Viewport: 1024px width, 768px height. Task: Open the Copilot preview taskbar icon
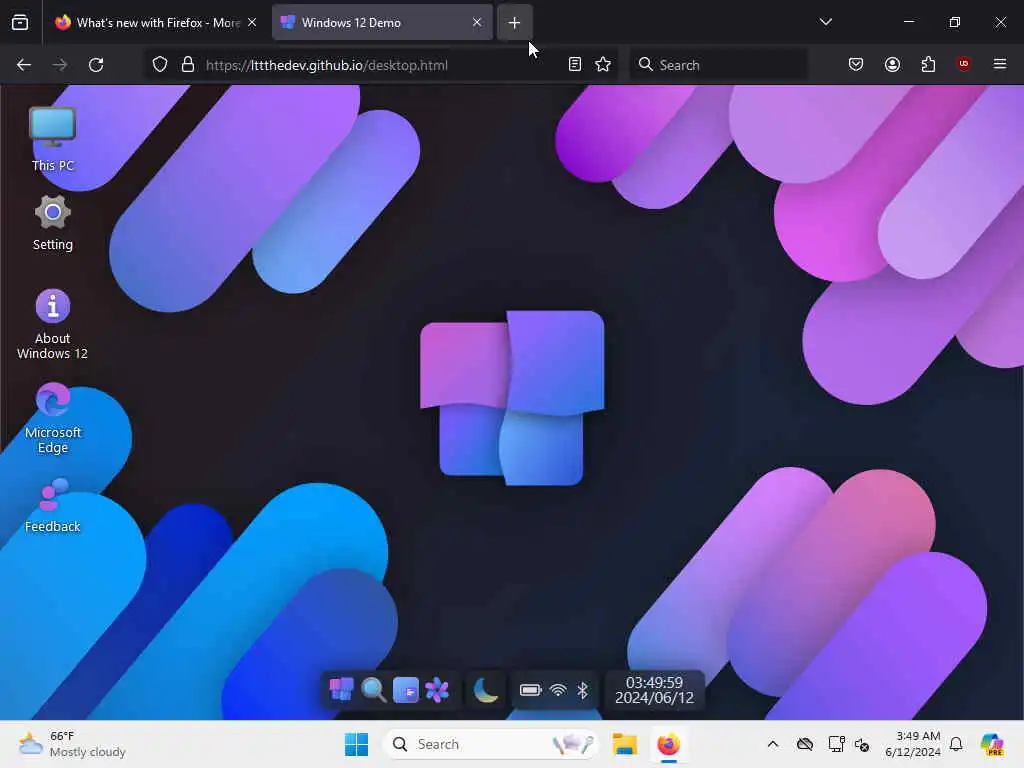pyautogui.click(x=992, y=744)
